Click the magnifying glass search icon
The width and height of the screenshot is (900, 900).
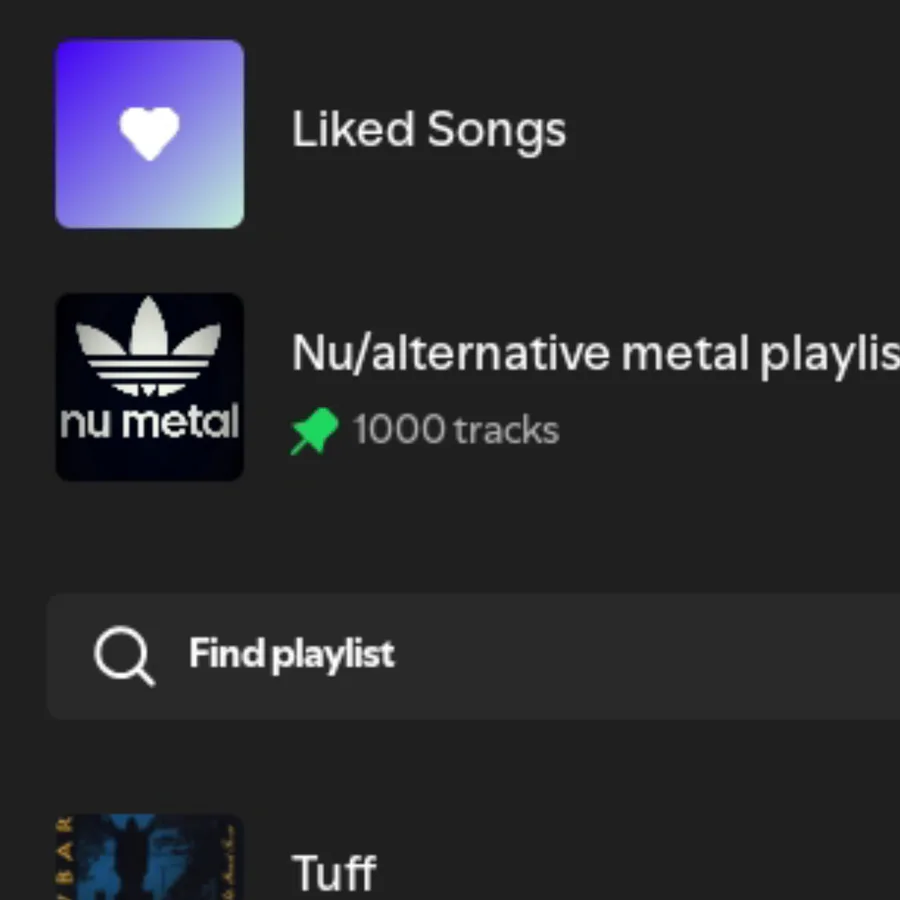pyautogui.click(x=124, y=656)
